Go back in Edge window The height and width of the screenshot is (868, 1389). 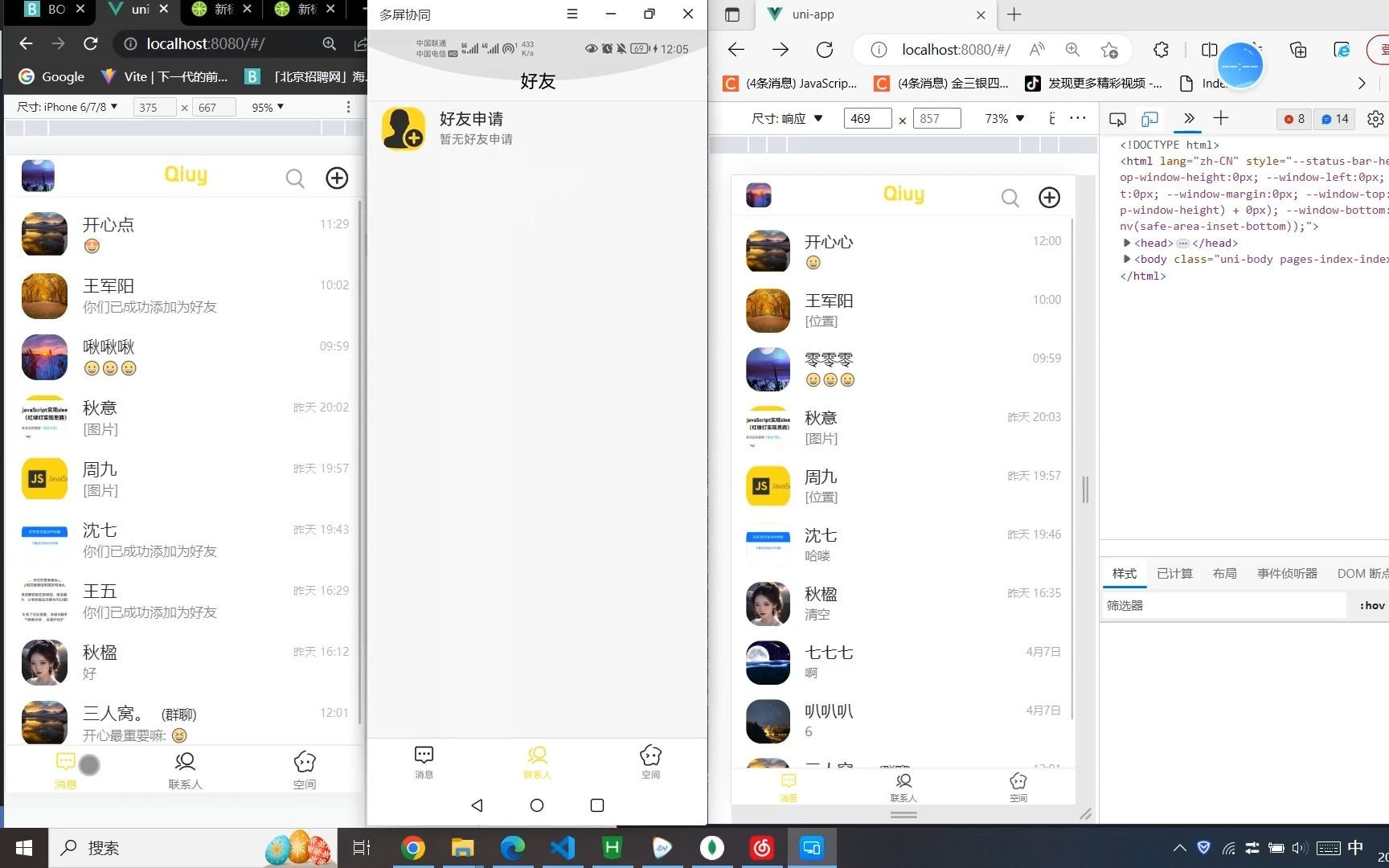coord(736,50)
